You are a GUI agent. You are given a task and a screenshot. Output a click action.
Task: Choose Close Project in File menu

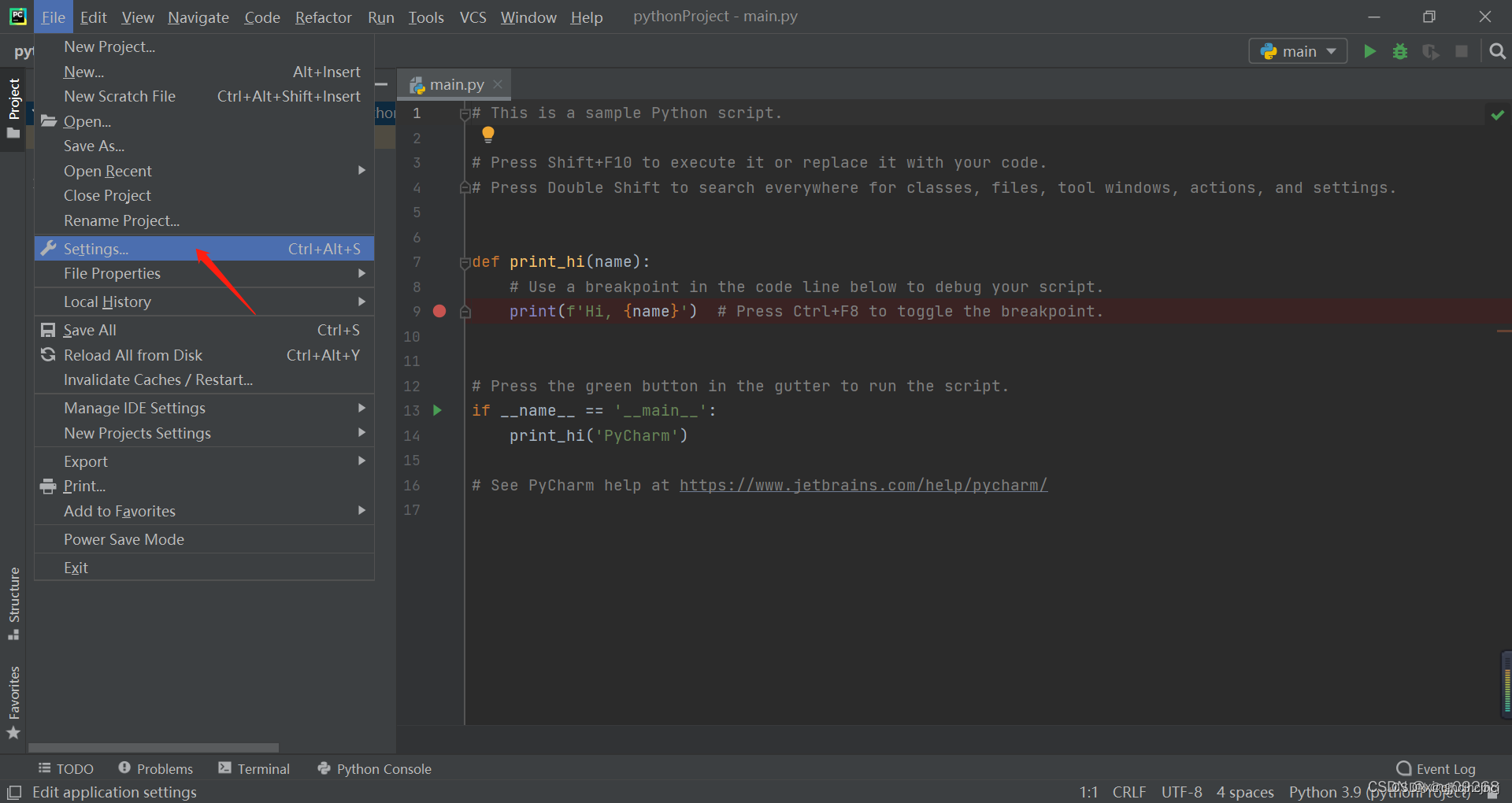point(204,195)
